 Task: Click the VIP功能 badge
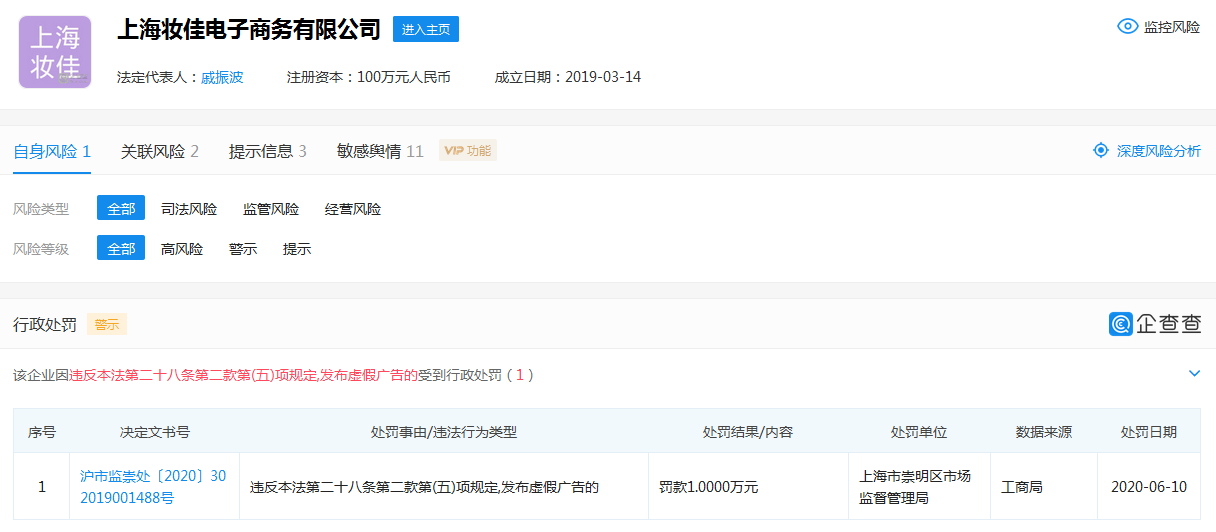tap(468, 151)
